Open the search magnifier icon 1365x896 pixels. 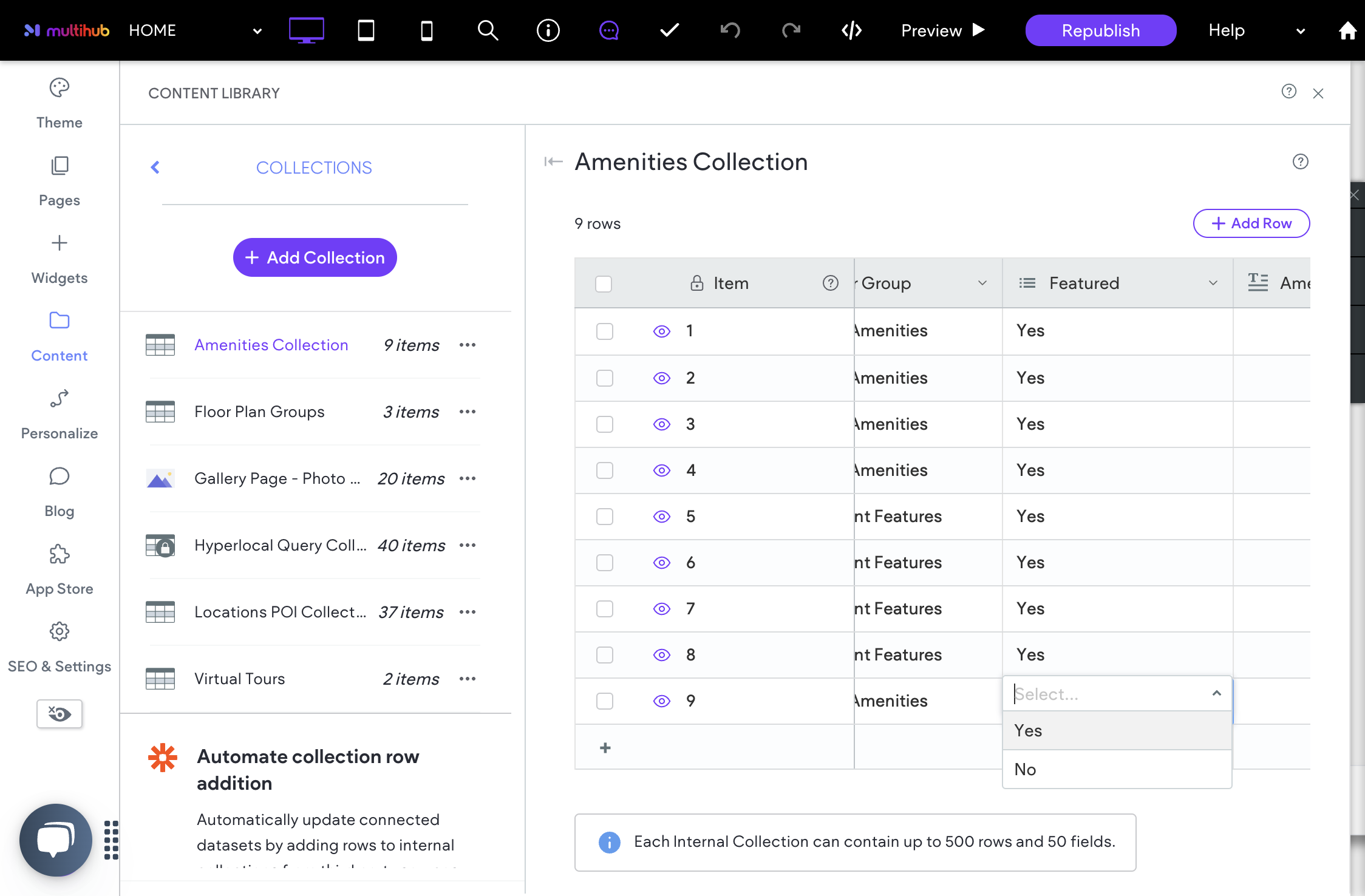pos(488,30)
